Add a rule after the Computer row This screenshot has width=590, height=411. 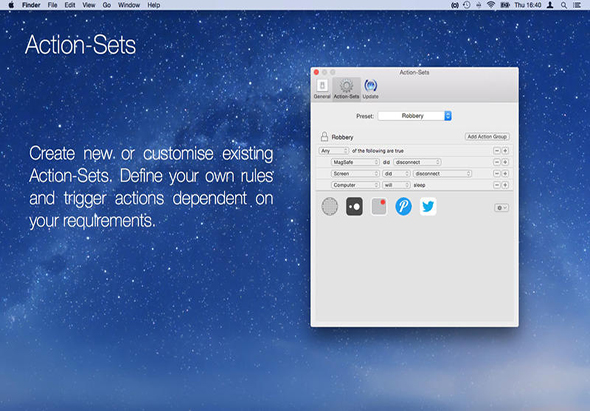[505, 185]
